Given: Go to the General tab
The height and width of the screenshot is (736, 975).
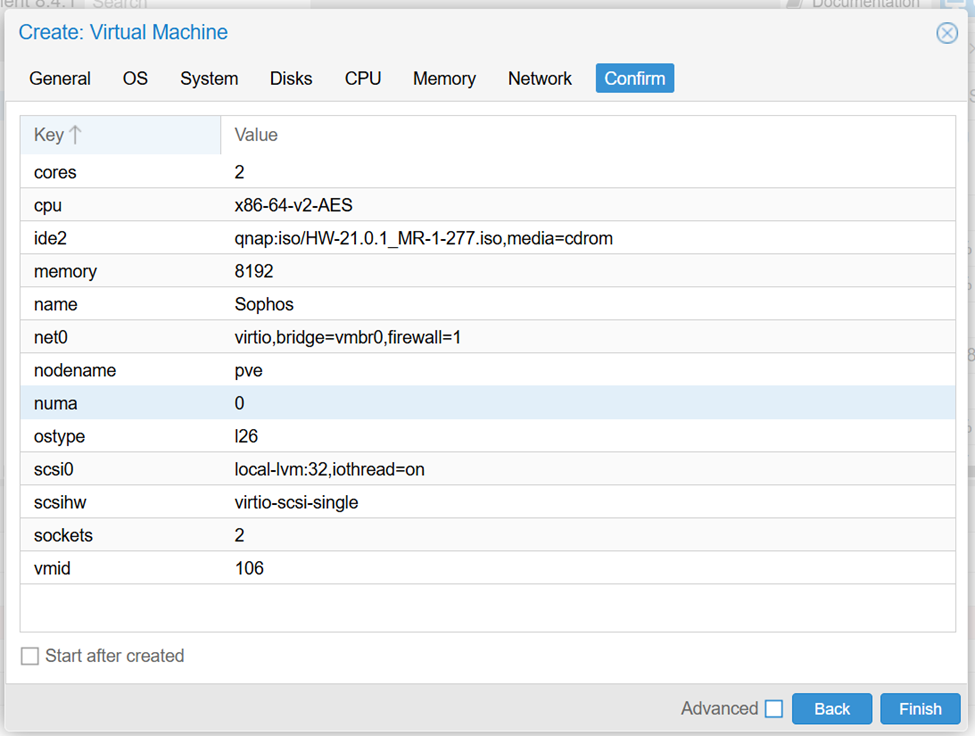Looking at the screenshot, I should (60, 78).
